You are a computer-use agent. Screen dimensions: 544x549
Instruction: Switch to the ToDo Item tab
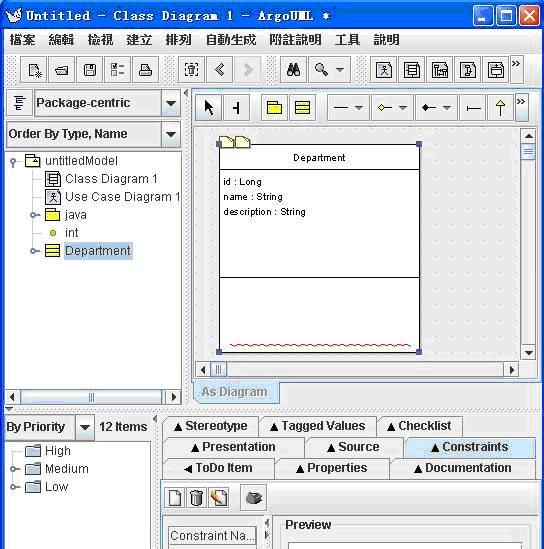point(218,468)
